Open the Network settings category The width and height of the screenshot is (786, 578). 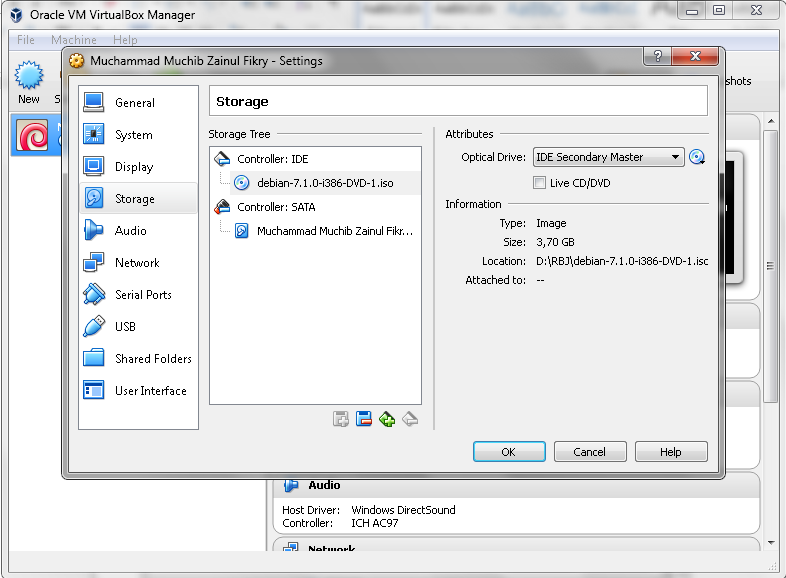pos(138,263)
